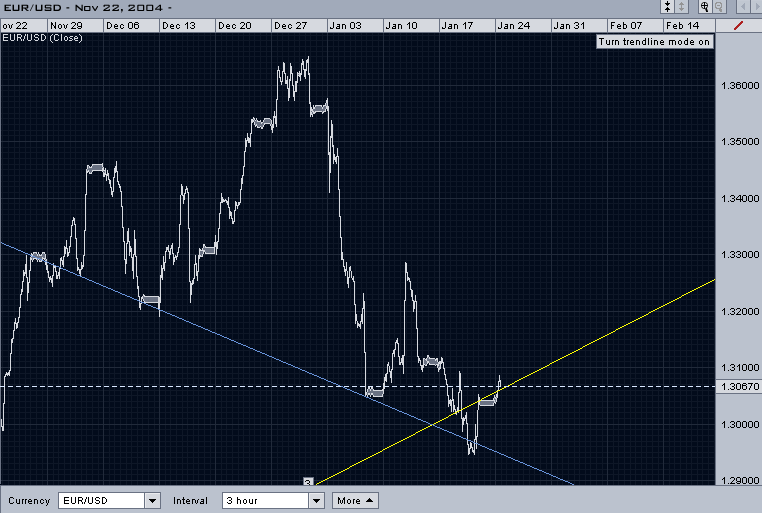Click the EUR/USD (Close) series legend
Viewport: 762px width, 513px height.
(x=42, y=38)
